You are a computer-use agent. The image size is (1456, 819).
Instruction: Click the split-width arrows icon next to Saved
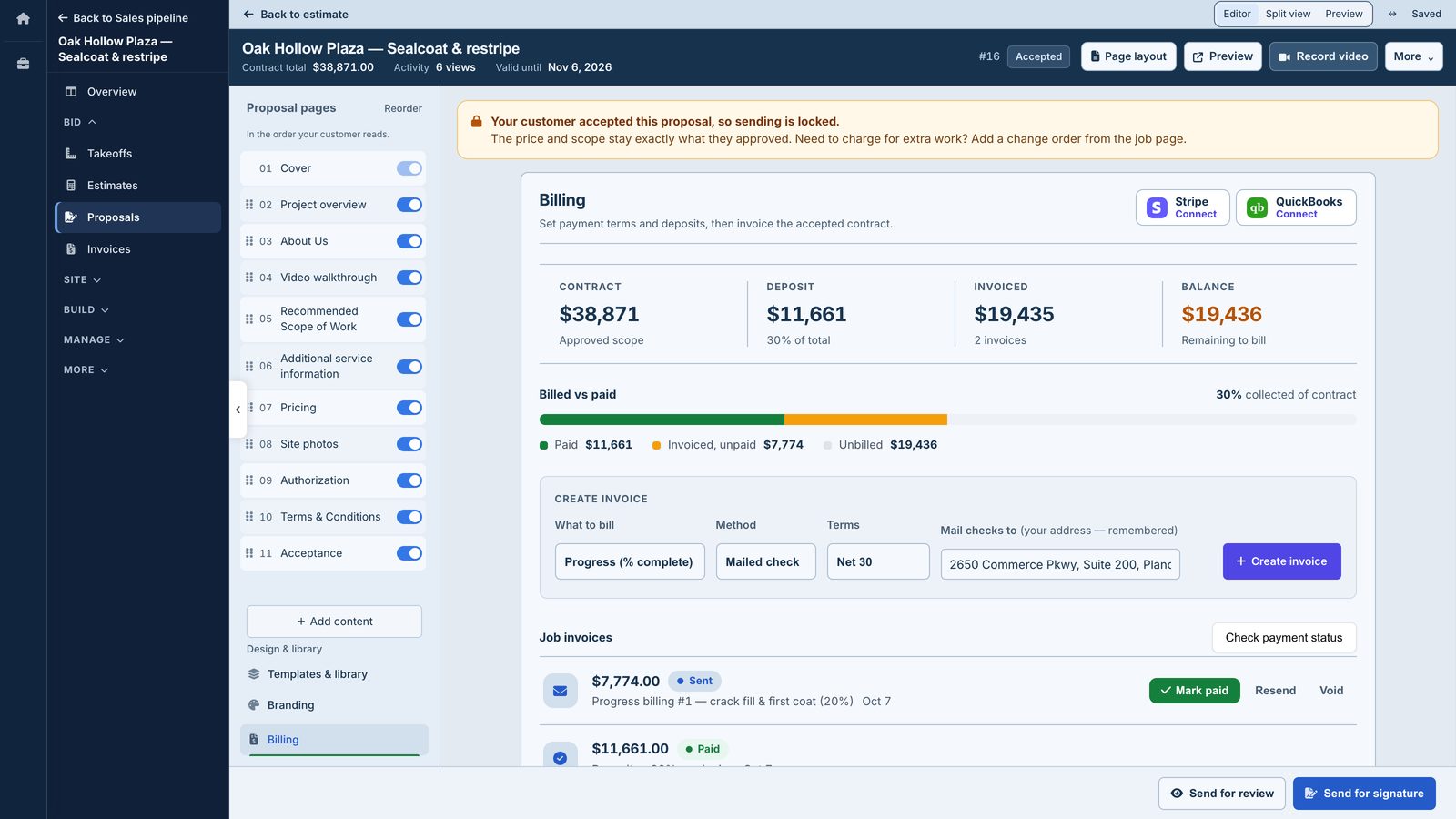[1392, 14]
